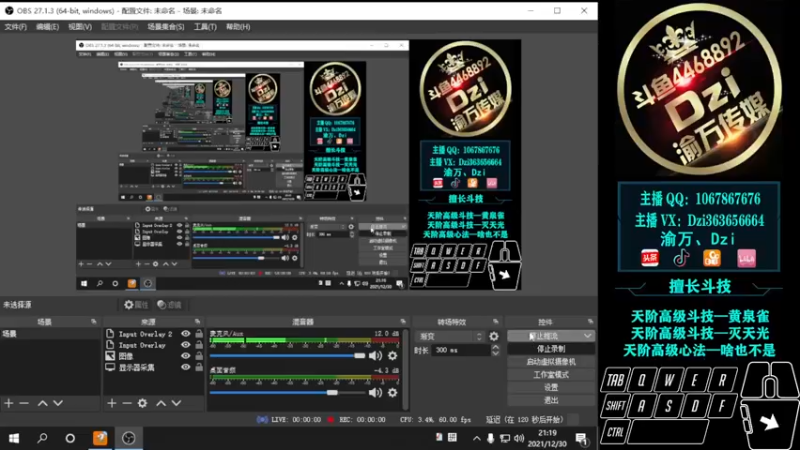Toggle lock on 图像 source

coord(199,356)
